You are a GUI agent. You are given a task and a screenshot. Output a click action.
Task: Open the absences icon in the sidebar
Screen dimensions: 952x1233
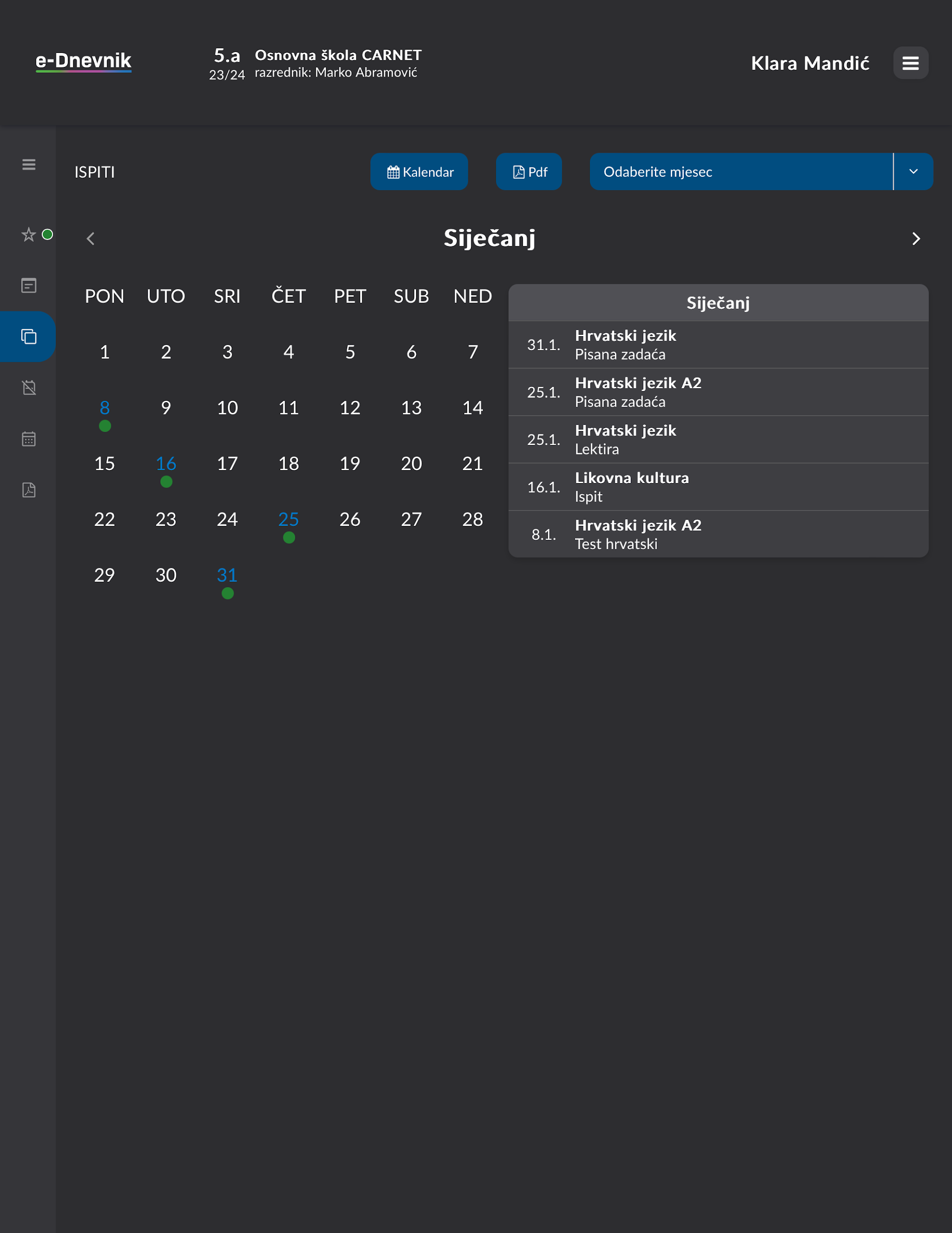coord(29,387)
